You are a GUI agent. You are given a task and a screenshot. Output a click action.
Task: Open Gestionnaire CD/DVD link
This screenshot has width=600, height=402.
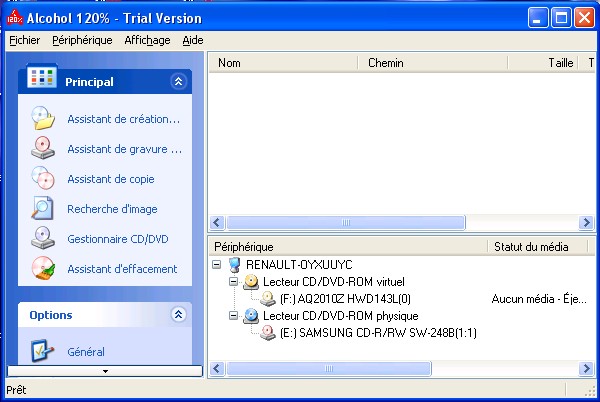[118, 239]
